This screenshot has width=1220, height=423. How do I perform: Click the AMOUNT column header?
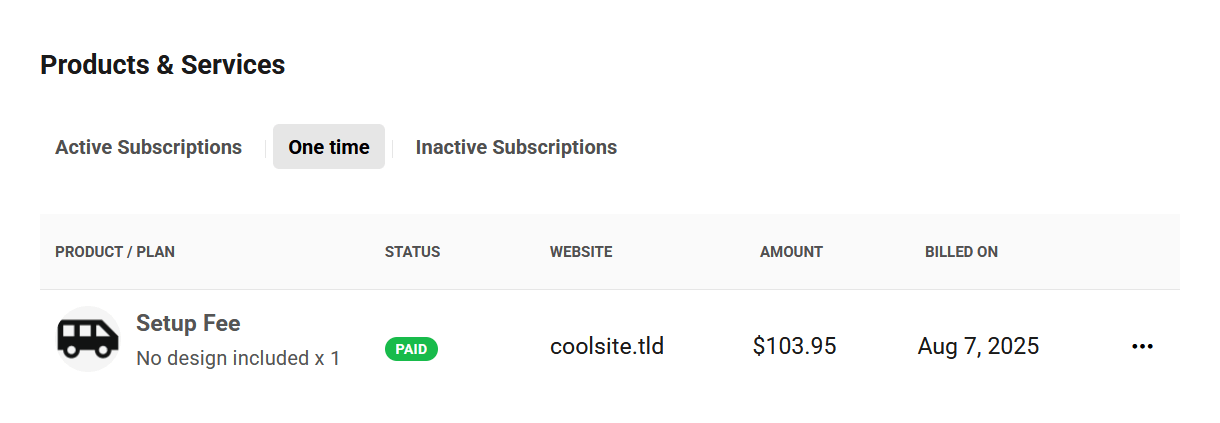(791, 252)
